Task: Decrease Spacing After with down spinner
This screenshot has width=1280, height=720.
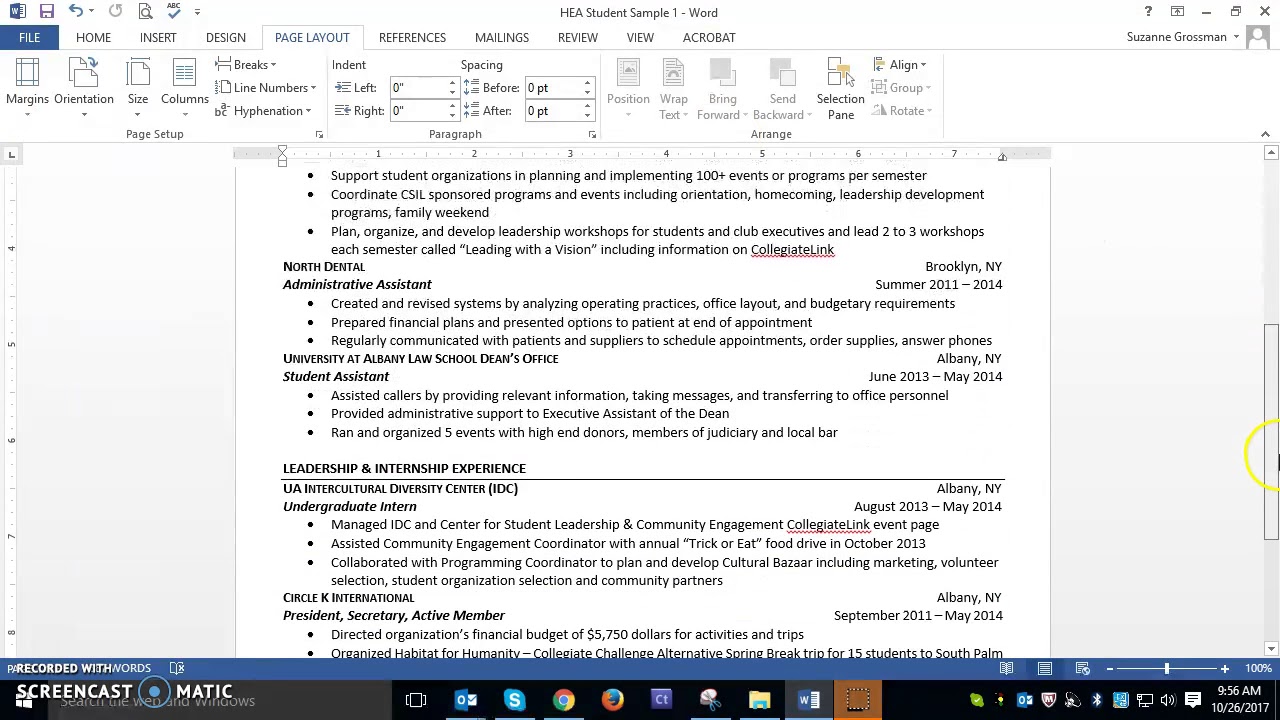Action: [588, 116]
